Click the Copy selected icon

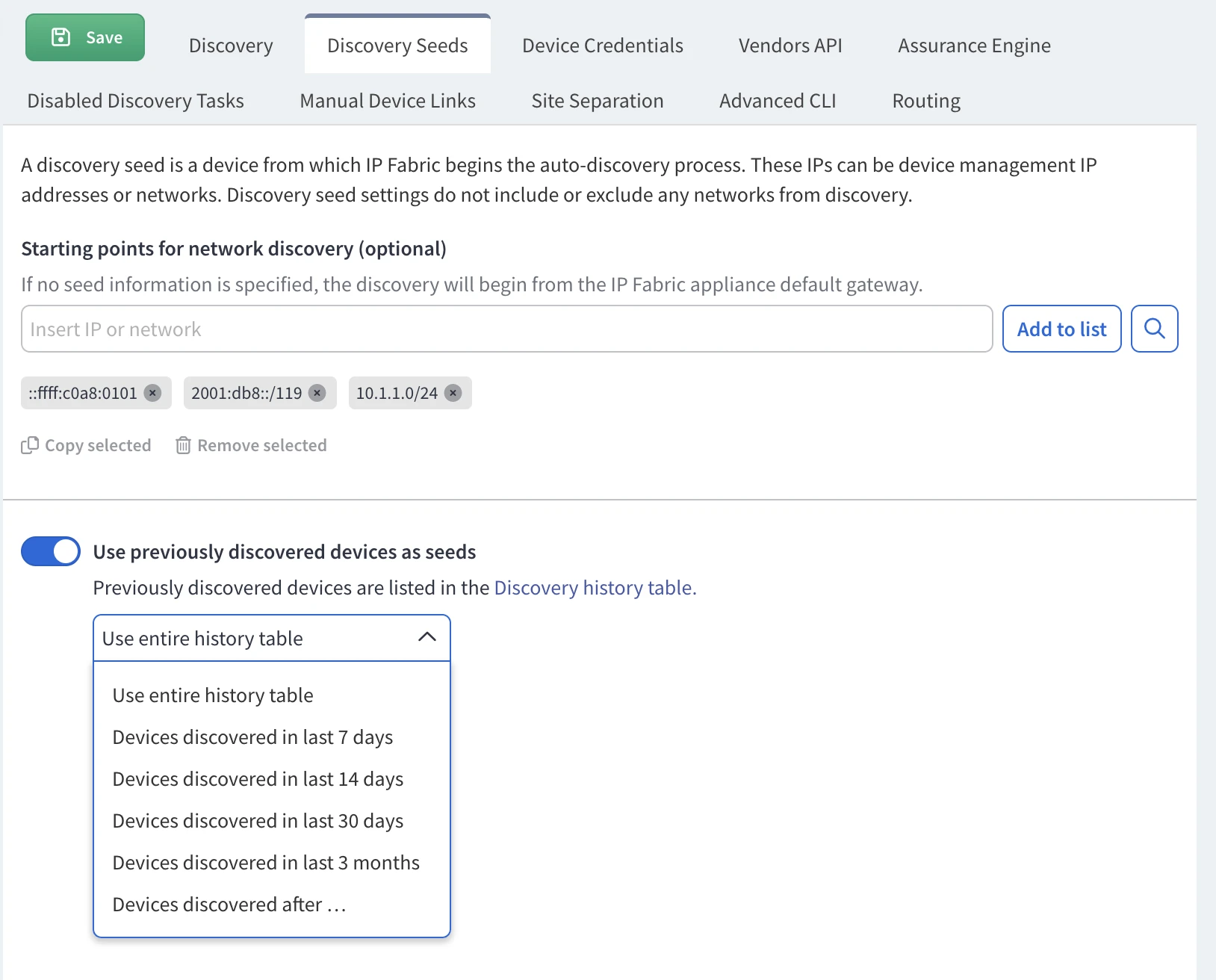(30, 445)
